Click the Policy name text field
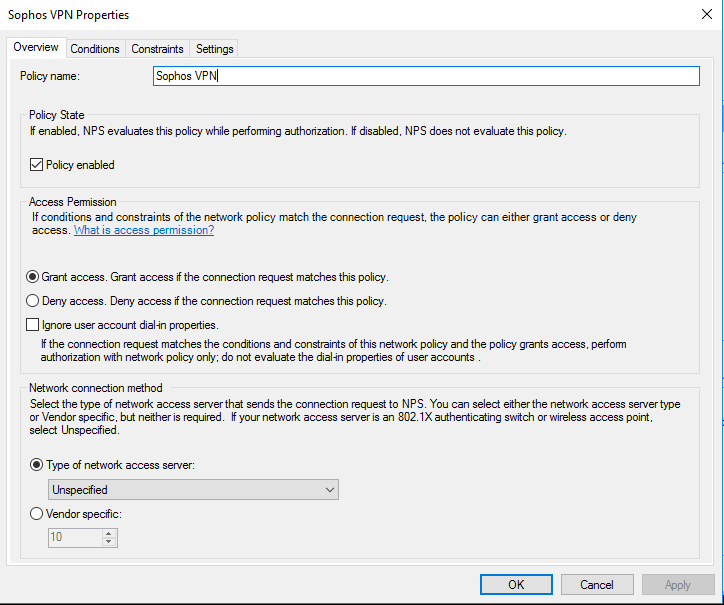 [x=426, y=76]
